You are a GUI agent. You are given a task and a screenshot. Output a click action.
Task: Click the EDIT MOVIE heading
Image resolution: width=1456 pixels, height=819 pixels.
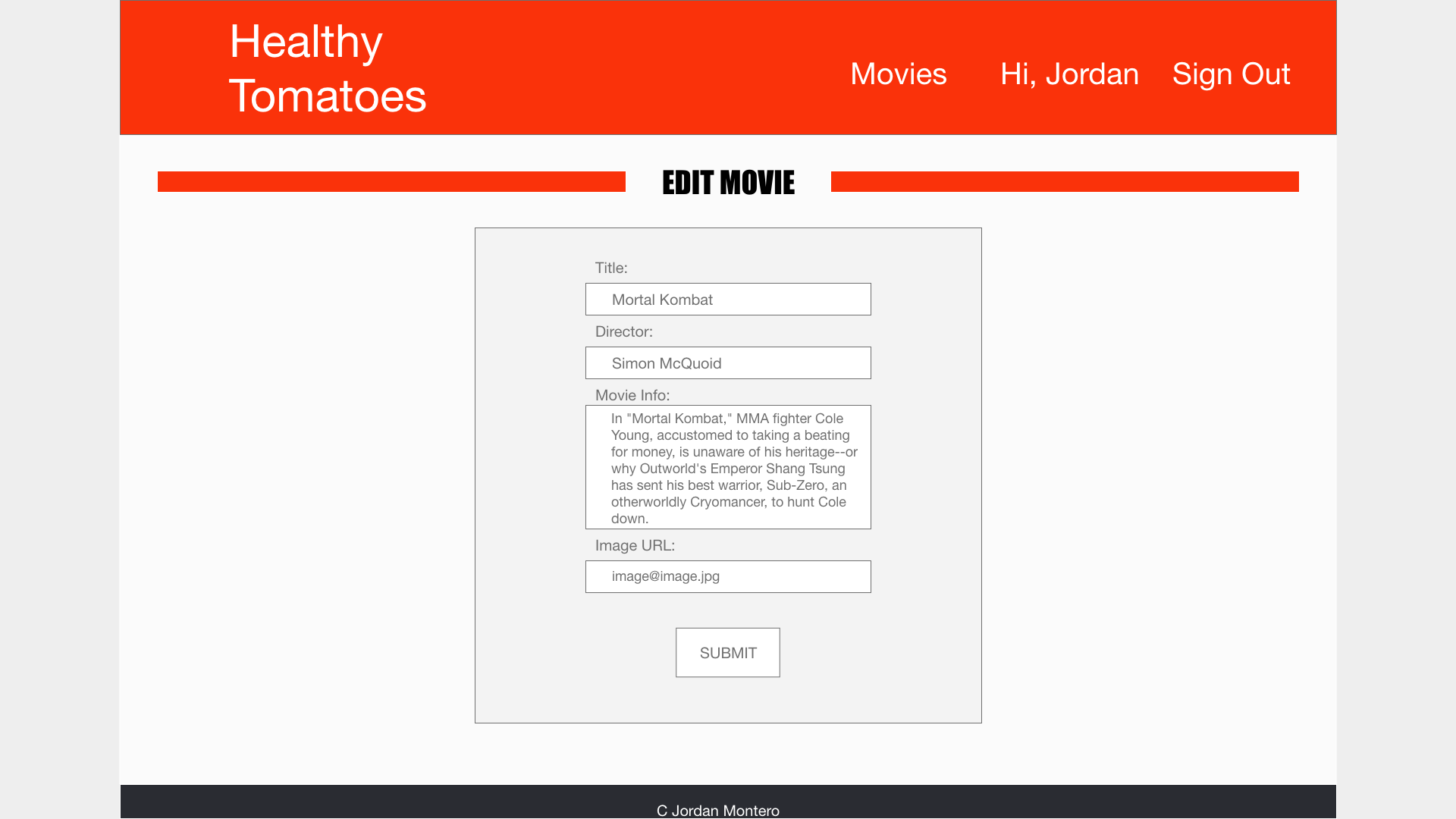point(728,183)
